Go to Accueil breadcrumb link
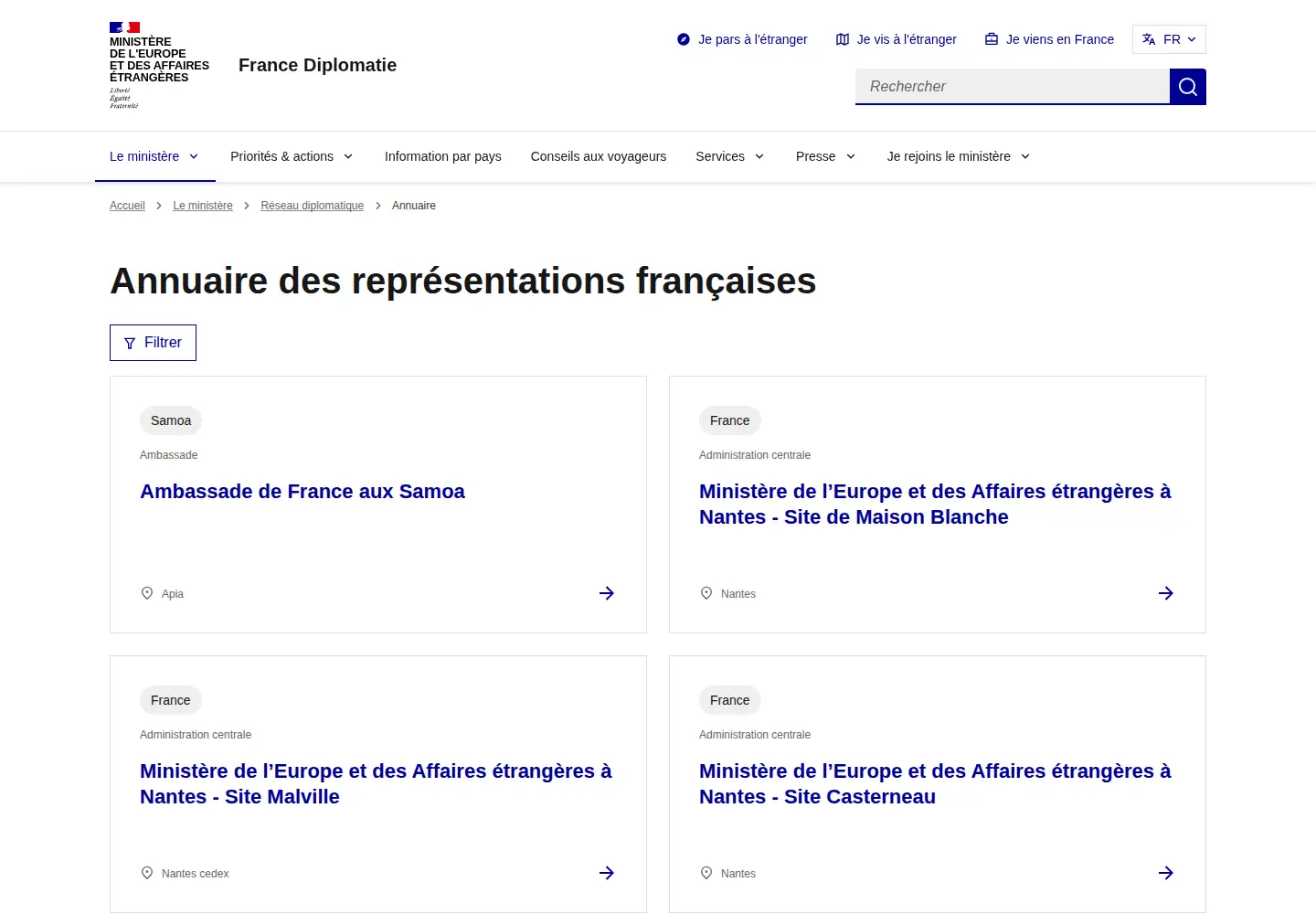 127,206
